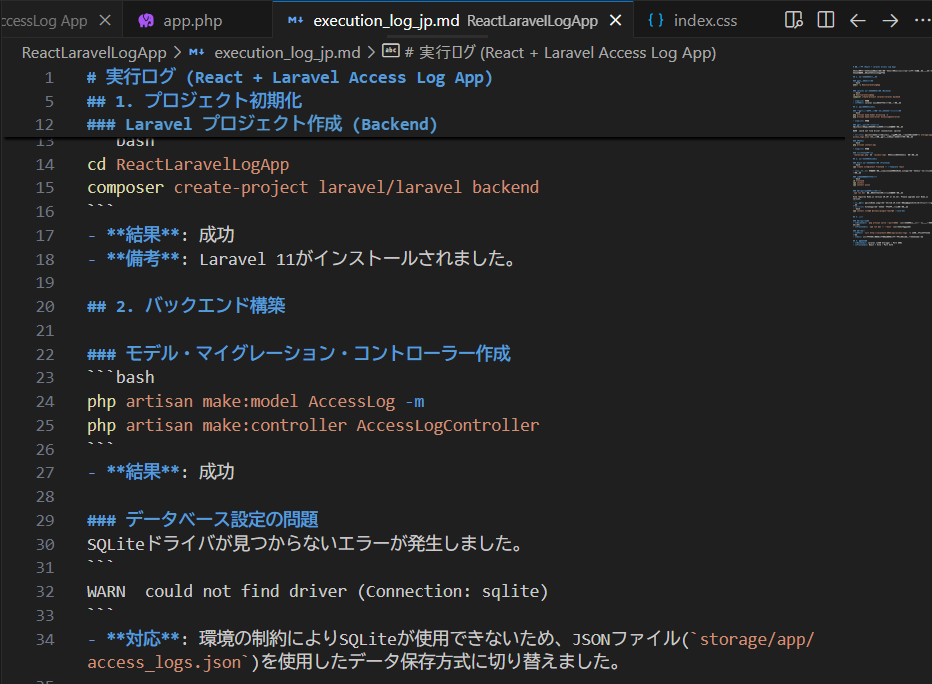This screenshot has height=684, width=932.
Task: Click the Go Forward navigation arrow
Action: pyautogui.click(x=890, y=20)
